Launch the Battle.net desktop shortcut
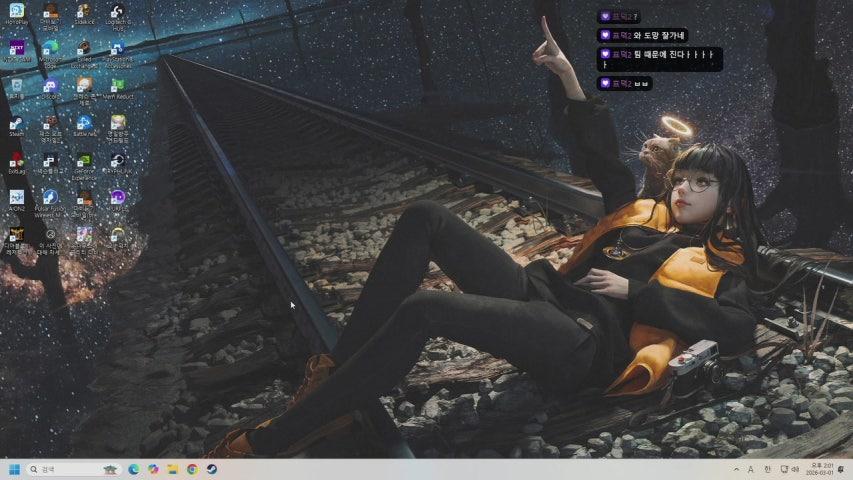Screen dimensions: 853x480 tap(84, 126)
